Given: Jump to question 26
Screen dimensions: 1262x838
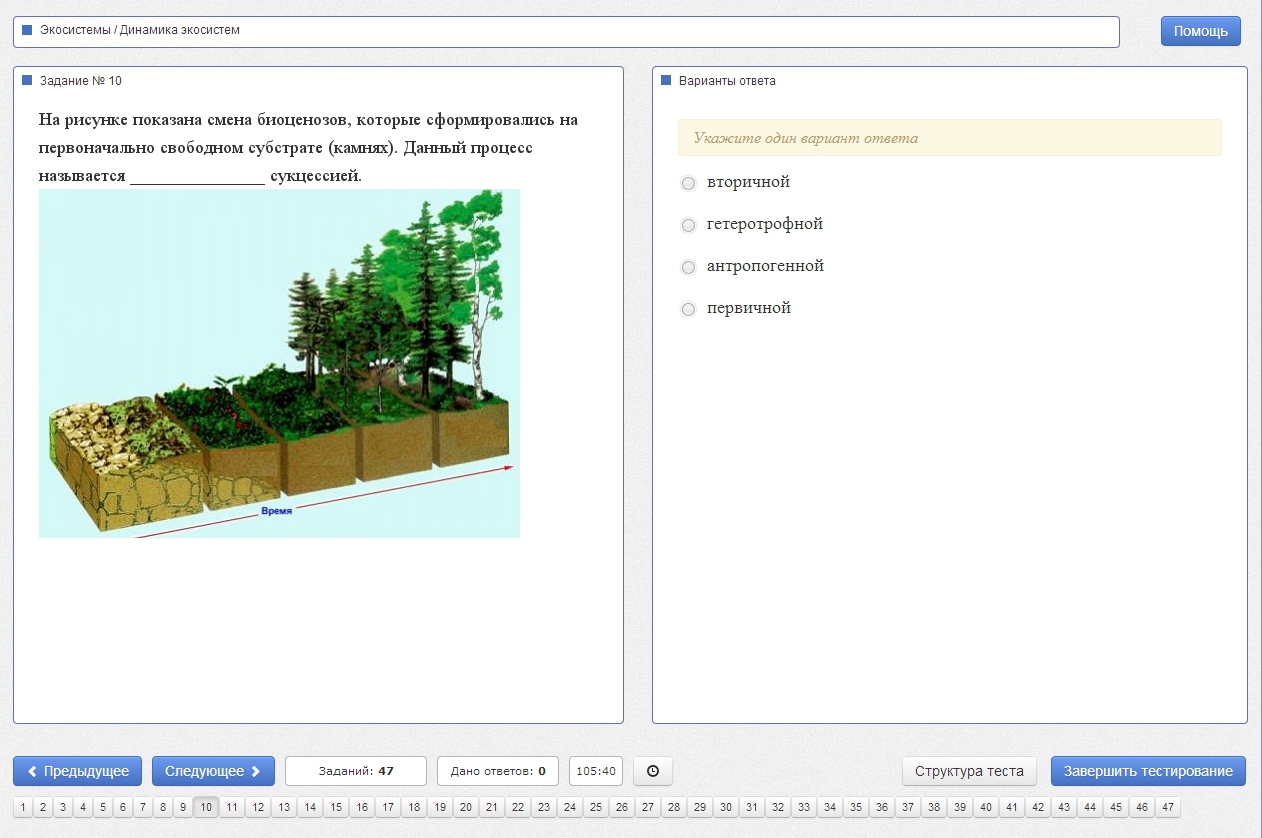Looking at the screenshot, I should tap(622, 807).
